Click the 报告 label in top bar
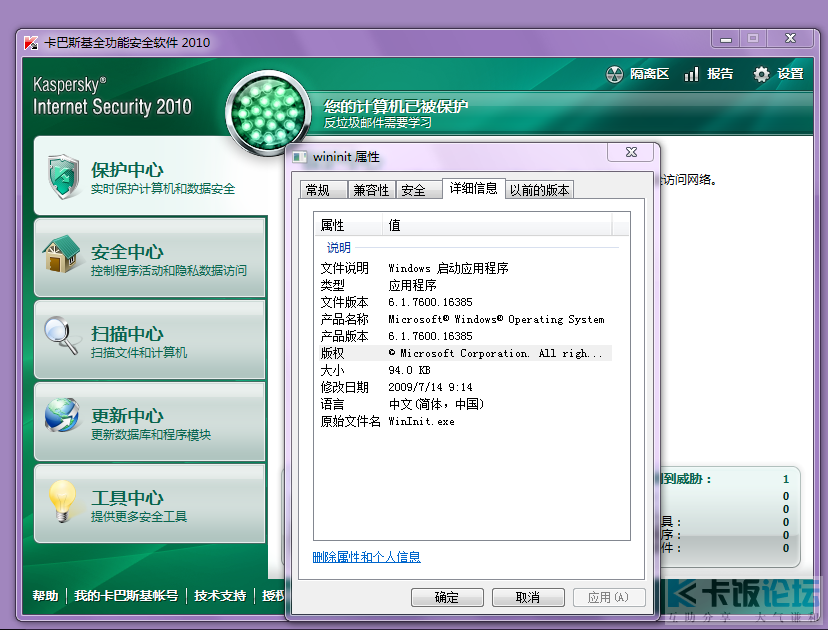Image resolution: width=828 pixels, height=630 pixels. (x=720, y=74)
